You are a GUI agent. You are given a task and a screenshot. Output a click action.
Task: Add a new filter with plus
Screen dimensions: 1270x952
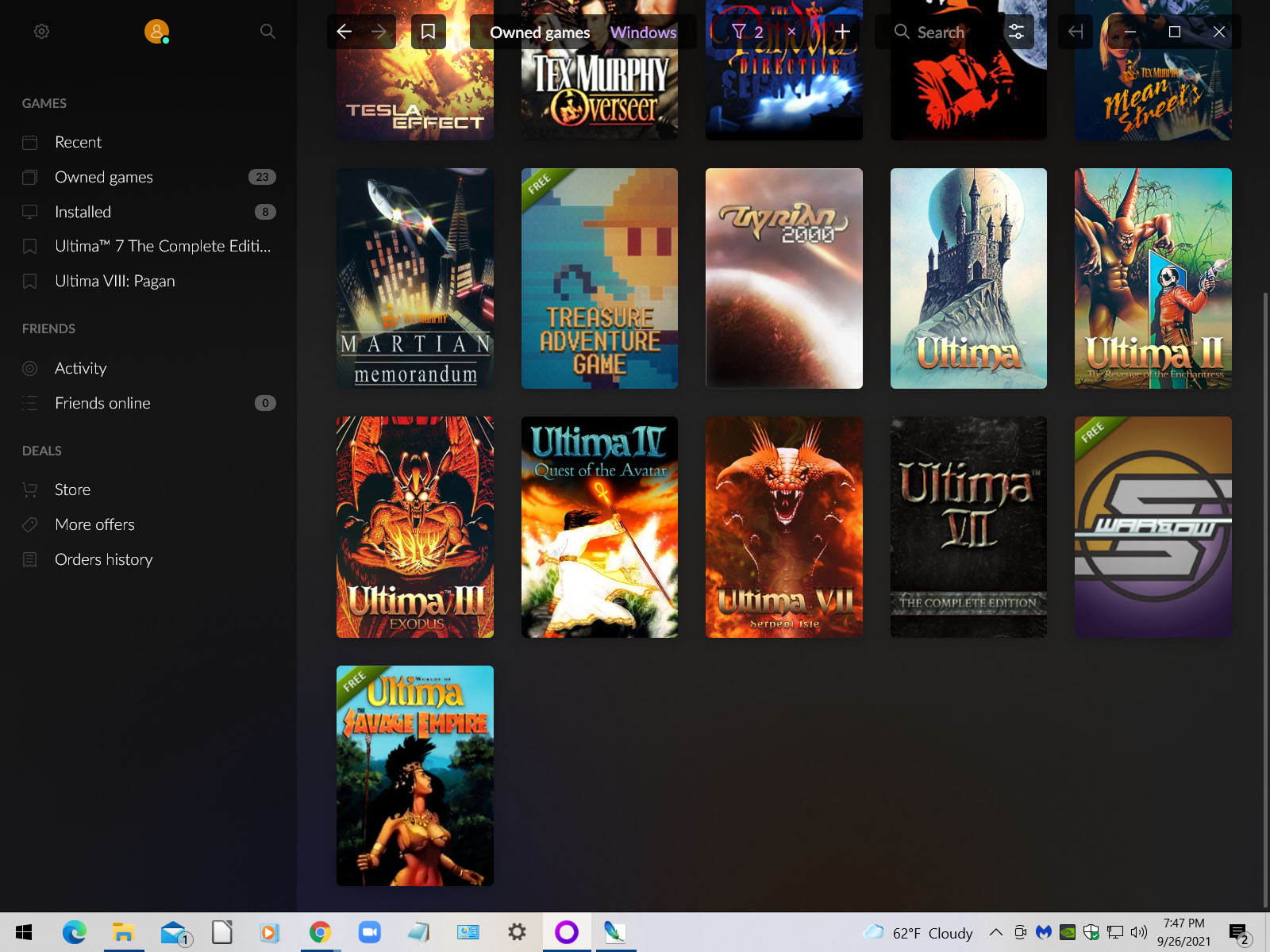tap(842, 32)
